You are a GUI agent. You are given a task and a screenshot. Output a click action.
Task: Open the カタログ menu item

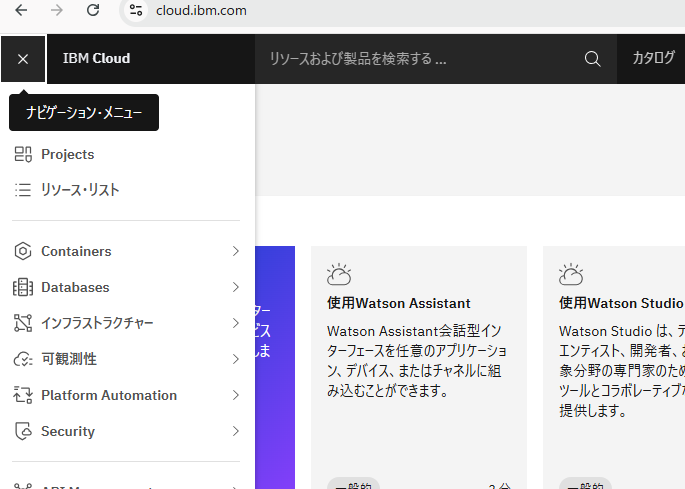[x=653, y=59]
